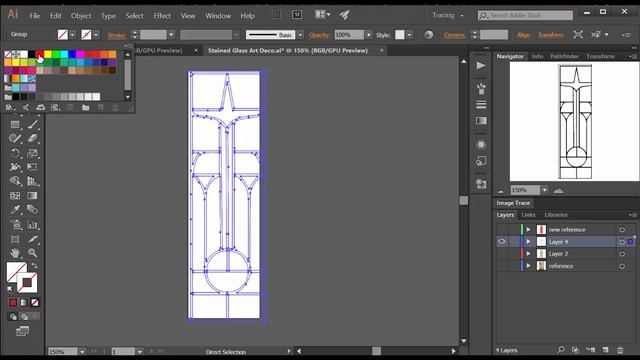
Task: Click the Transform link in control bar
Action: click(x=551, y=35)
